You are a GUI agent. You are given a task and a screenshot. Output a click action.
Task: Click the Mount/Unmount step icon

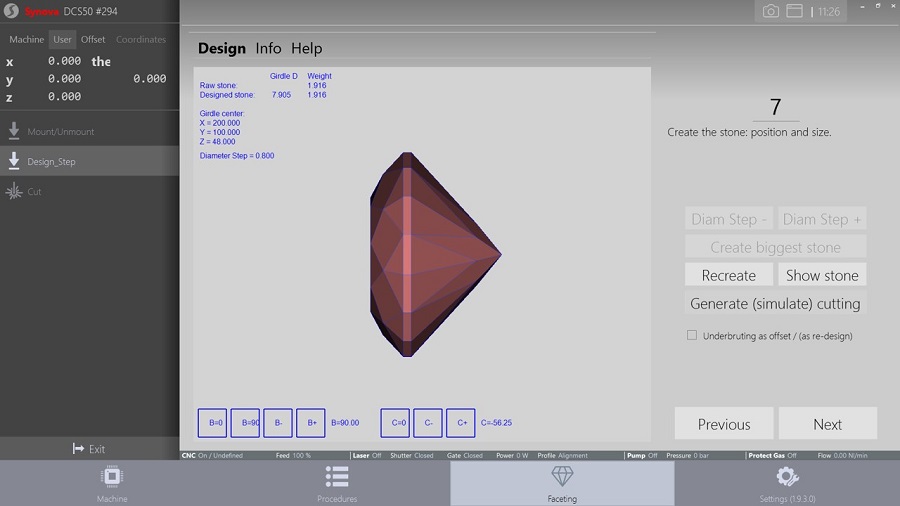(14, 131)
